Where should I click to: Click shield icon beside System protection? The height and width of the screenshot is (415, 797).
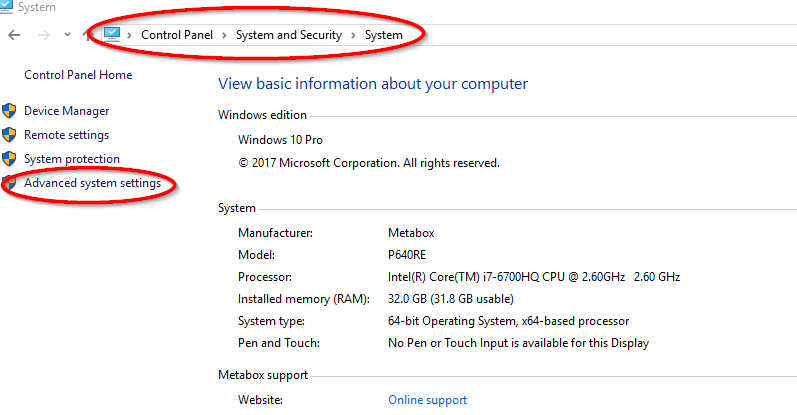(9, 159)
